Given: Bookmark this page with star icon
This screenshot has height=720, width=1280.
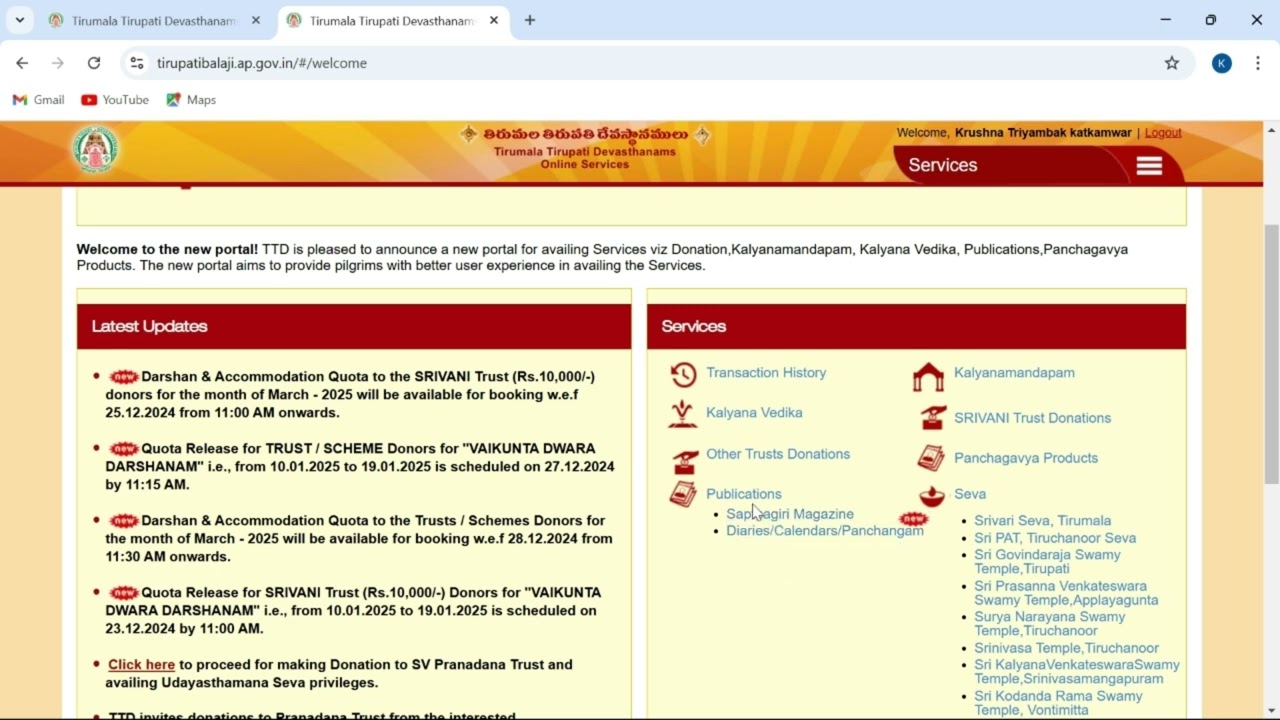Looking at the screenshot, I should (1172, 63).
